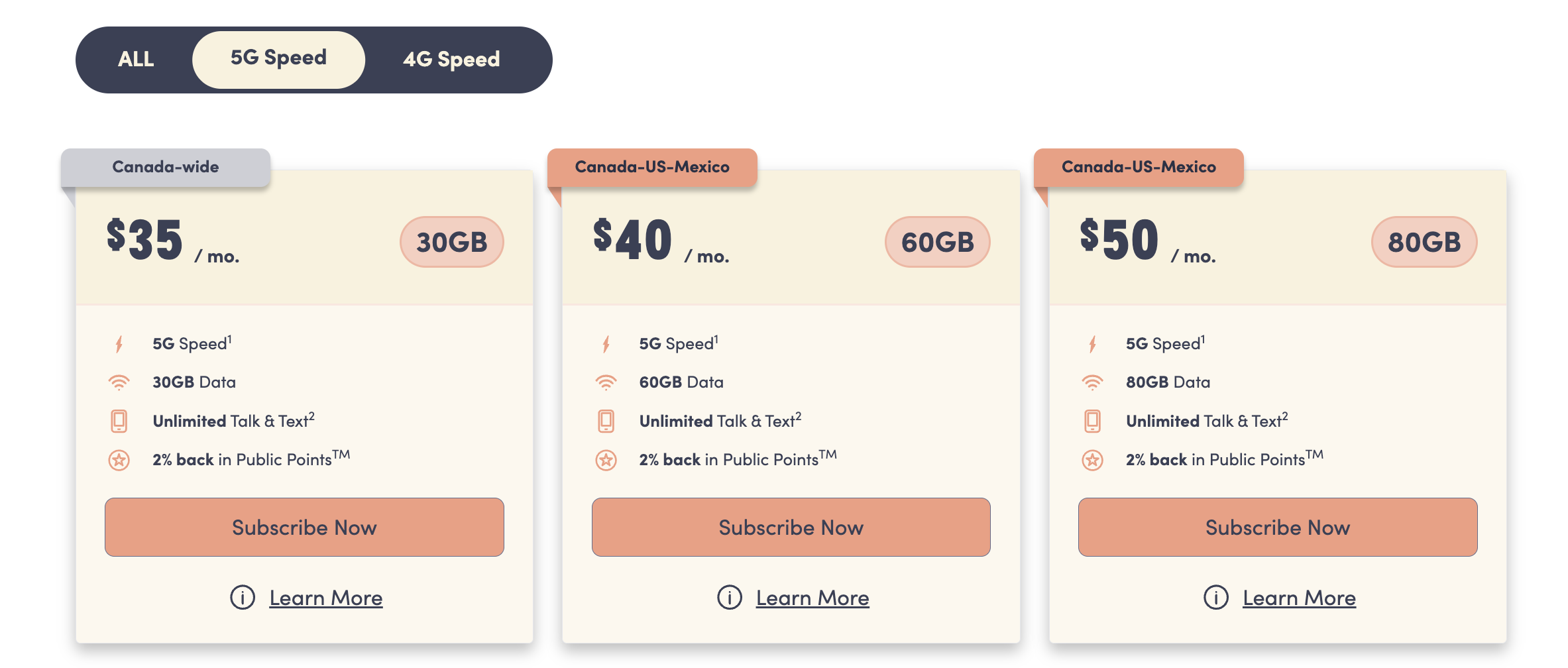Click the star points icon in $50 plan
1568x668 pixels.
(x=1092, y=460)
